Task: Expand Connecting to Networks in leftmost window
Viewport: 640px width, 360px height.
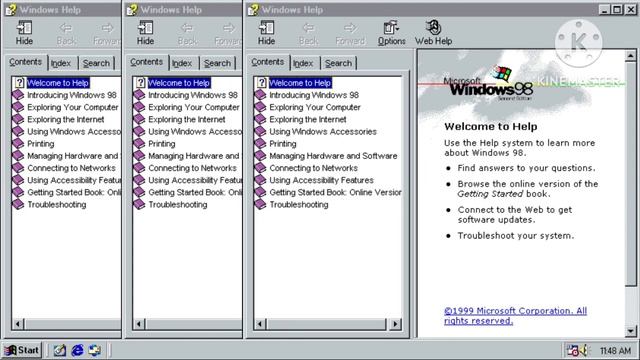Action: 71,168
